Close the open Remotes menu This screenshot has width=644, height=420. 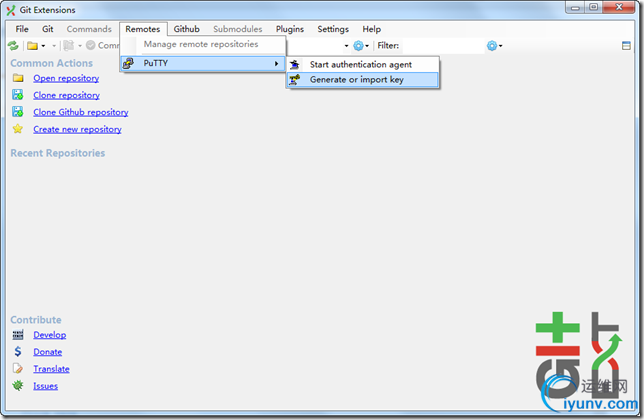[x=143, y=29]
